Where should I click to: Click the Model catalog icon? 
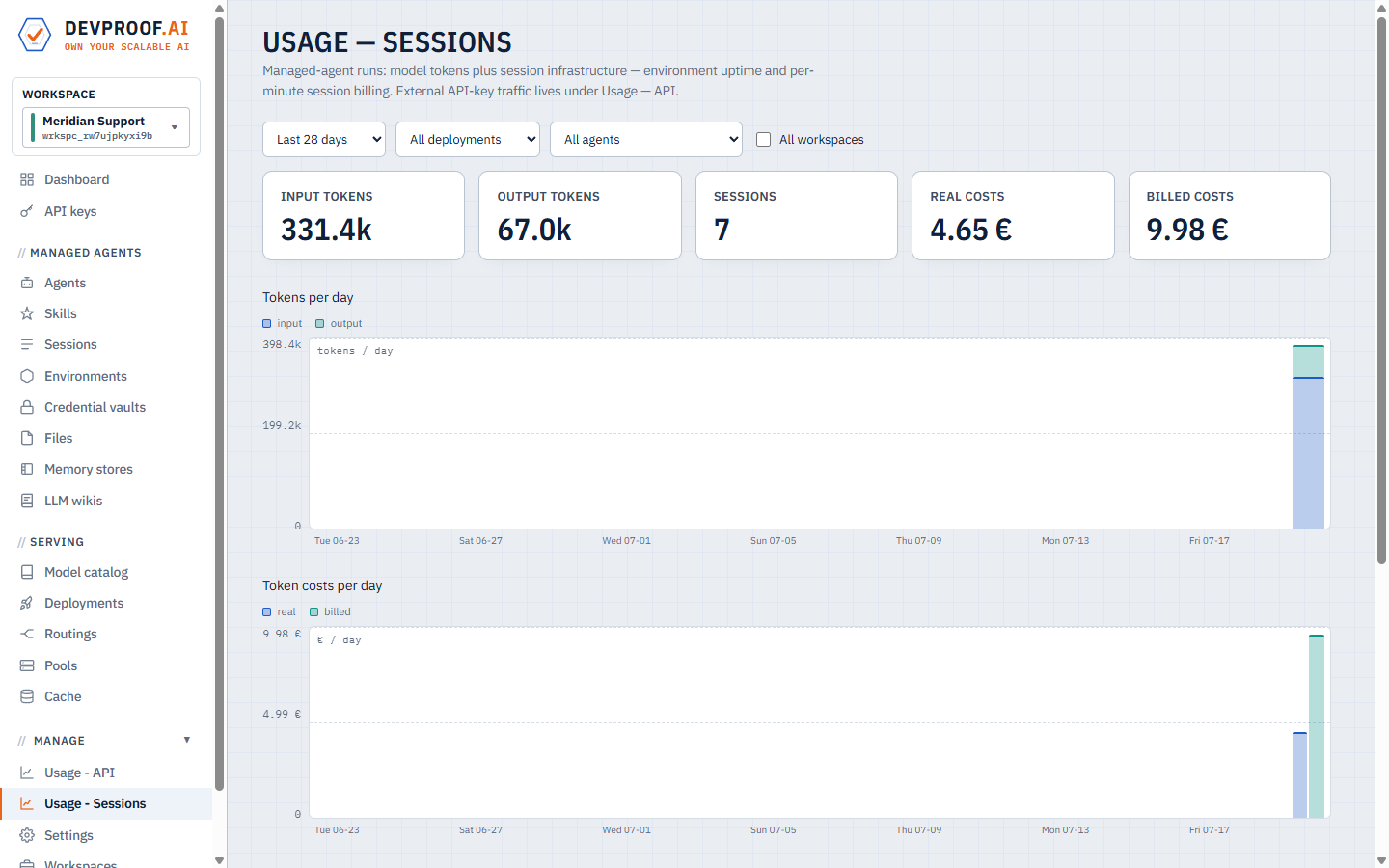[x=27, y=572]
